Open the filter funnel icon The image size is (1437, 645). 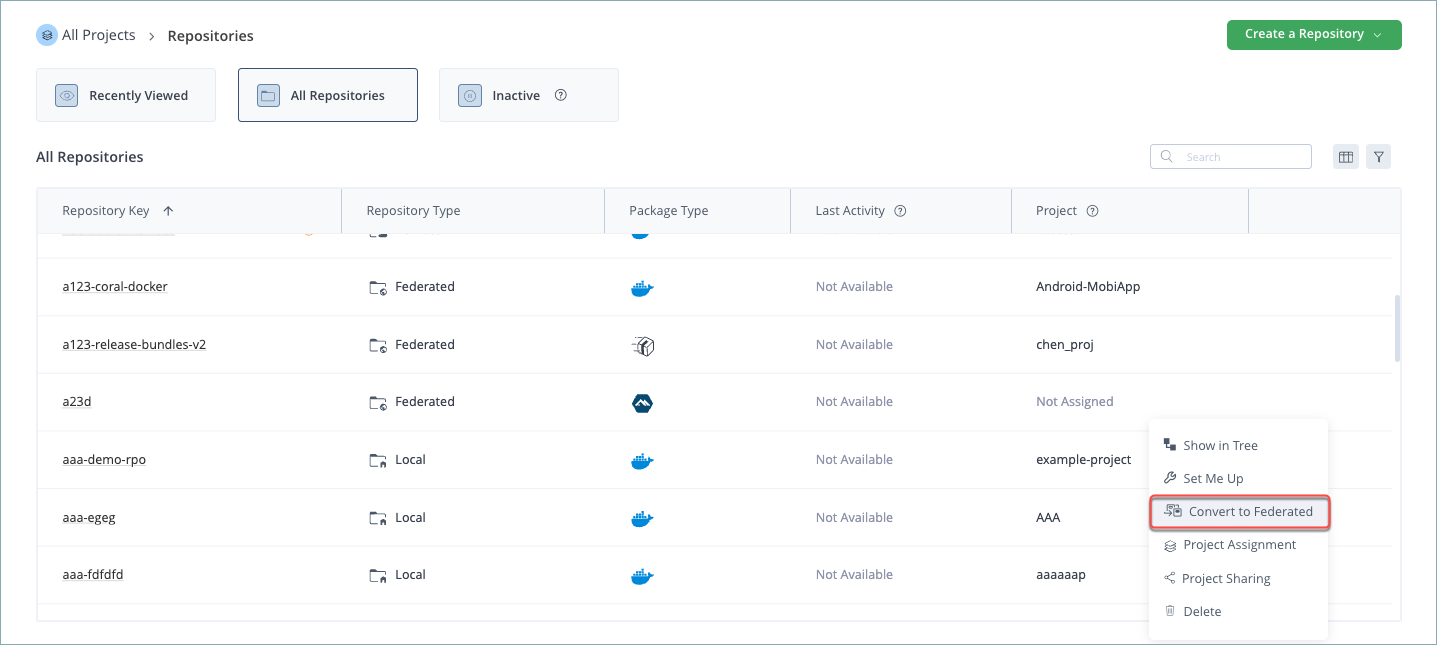(1379, 157)
